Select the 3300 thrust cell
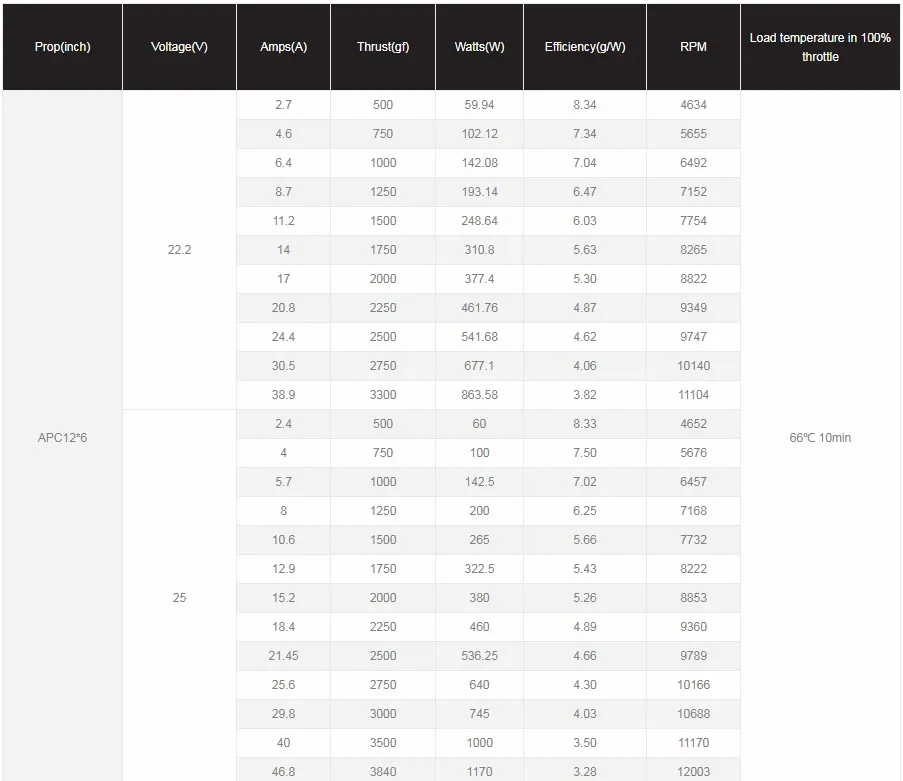903x781 pixels. pos(383,395)
